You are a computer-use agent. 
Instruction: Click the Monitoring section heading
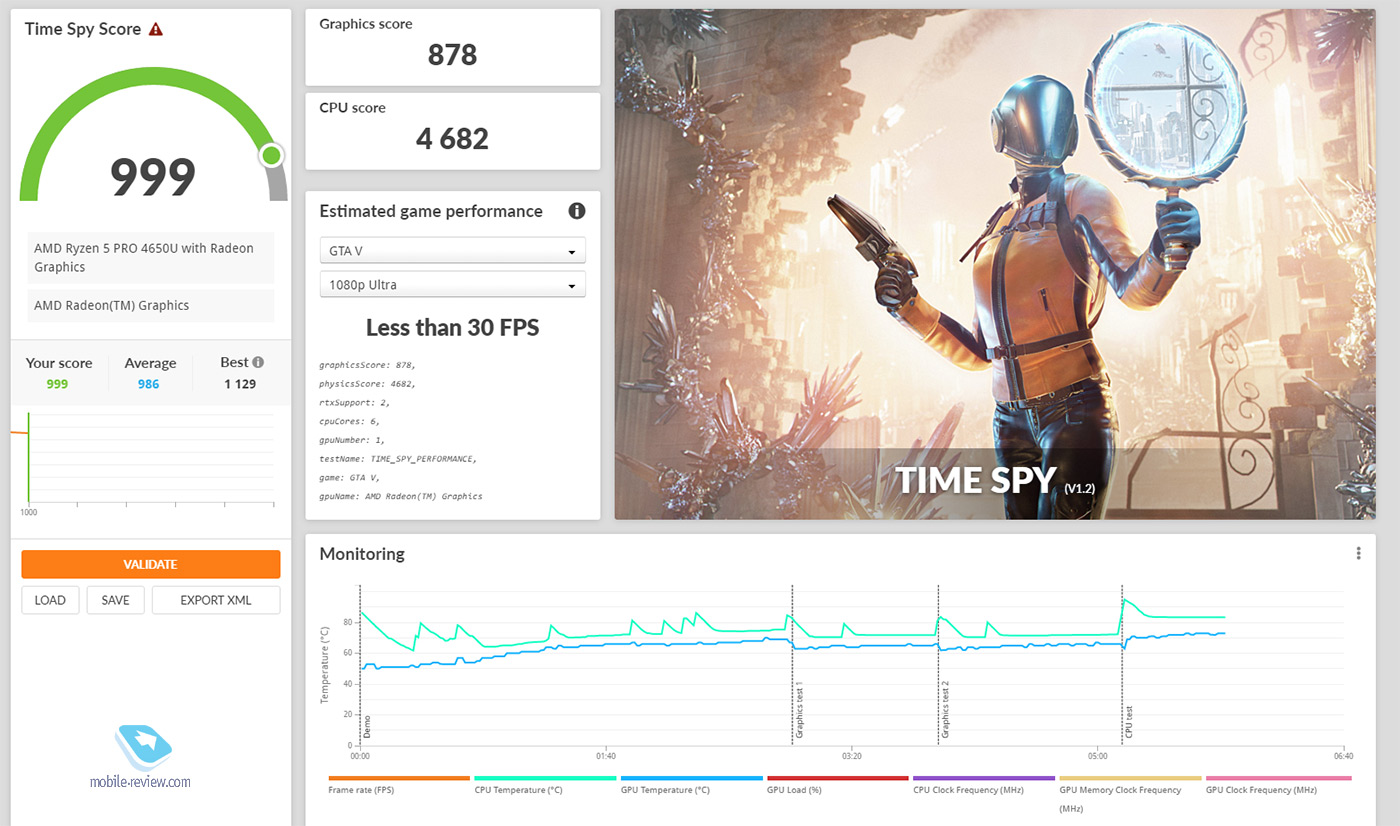pos(362,553)
